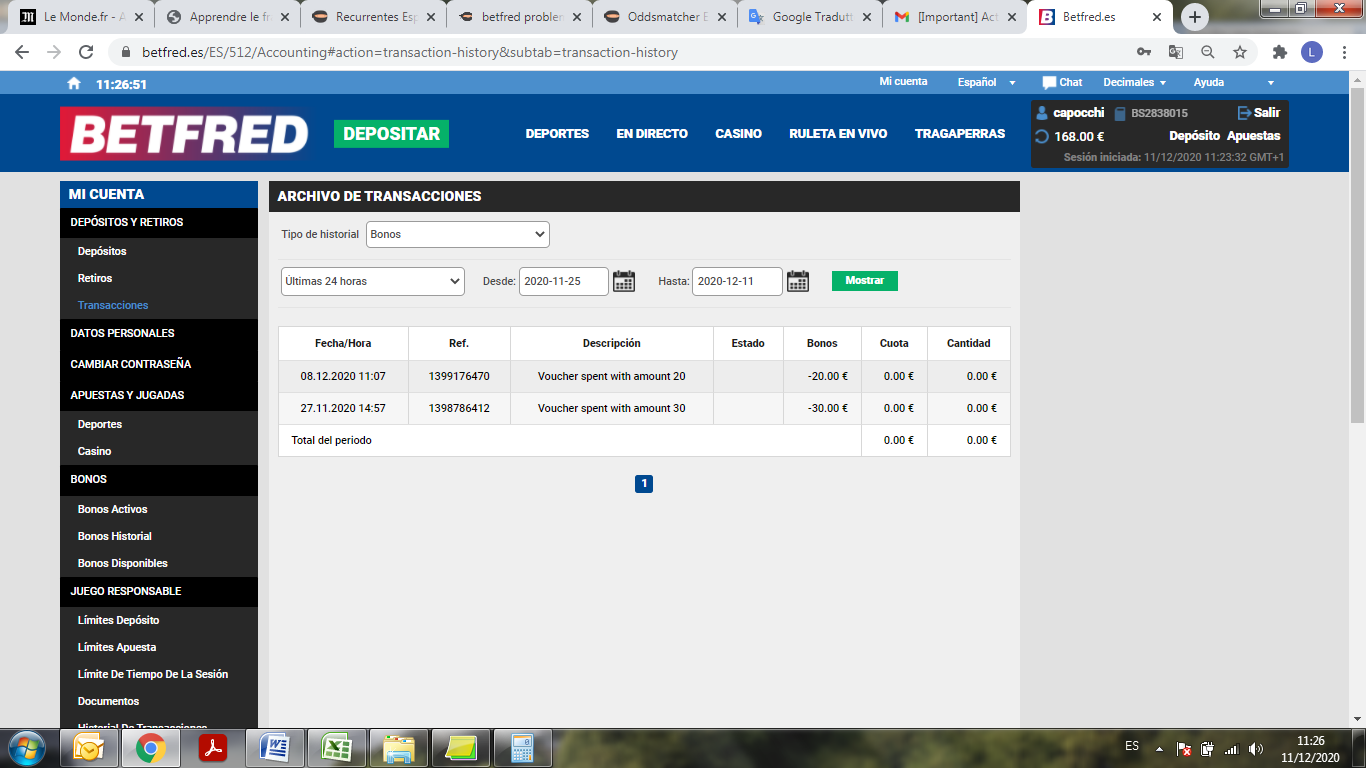Open Transacciones in the sidebar
Viewport: 1366px width, 768px height.
pyautogui.click(x=113, y=305)
